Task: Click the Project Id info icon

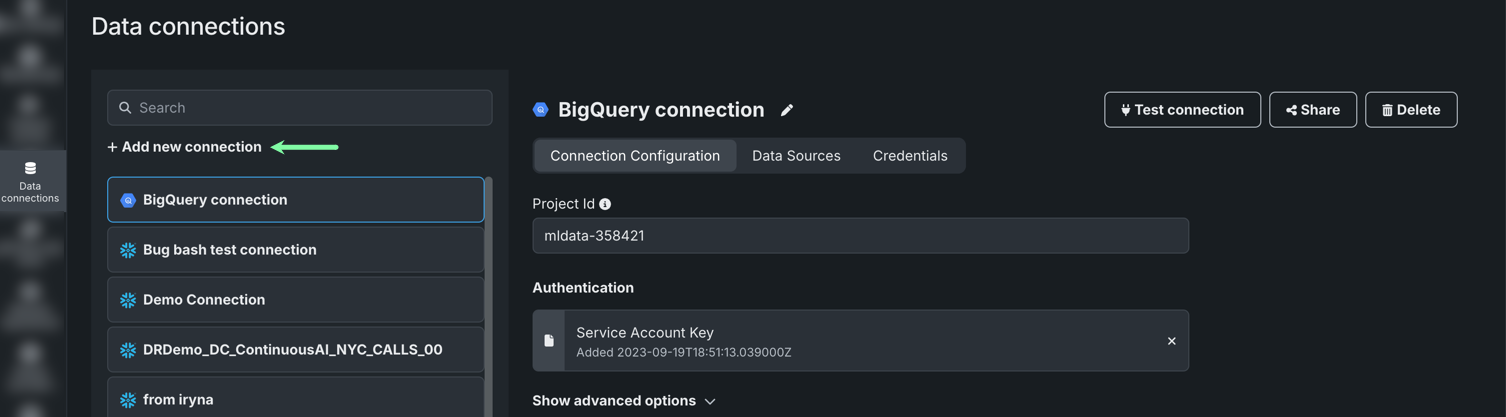Action: coord(605,204)
